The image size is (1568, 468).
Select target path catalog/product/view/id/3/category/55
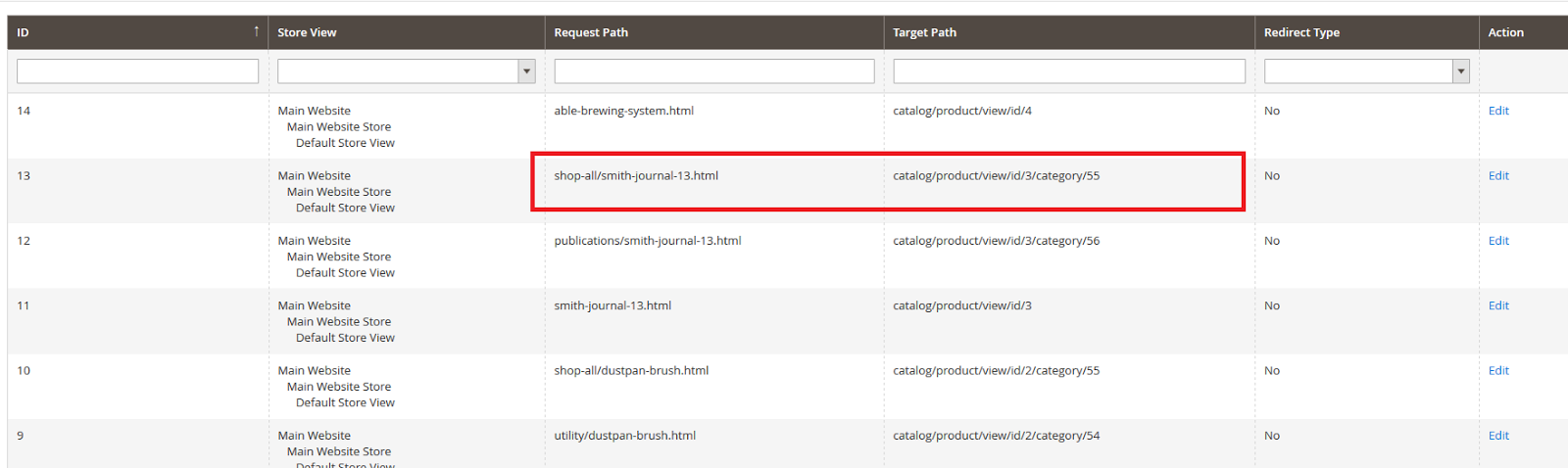click(x=996, y=175)
